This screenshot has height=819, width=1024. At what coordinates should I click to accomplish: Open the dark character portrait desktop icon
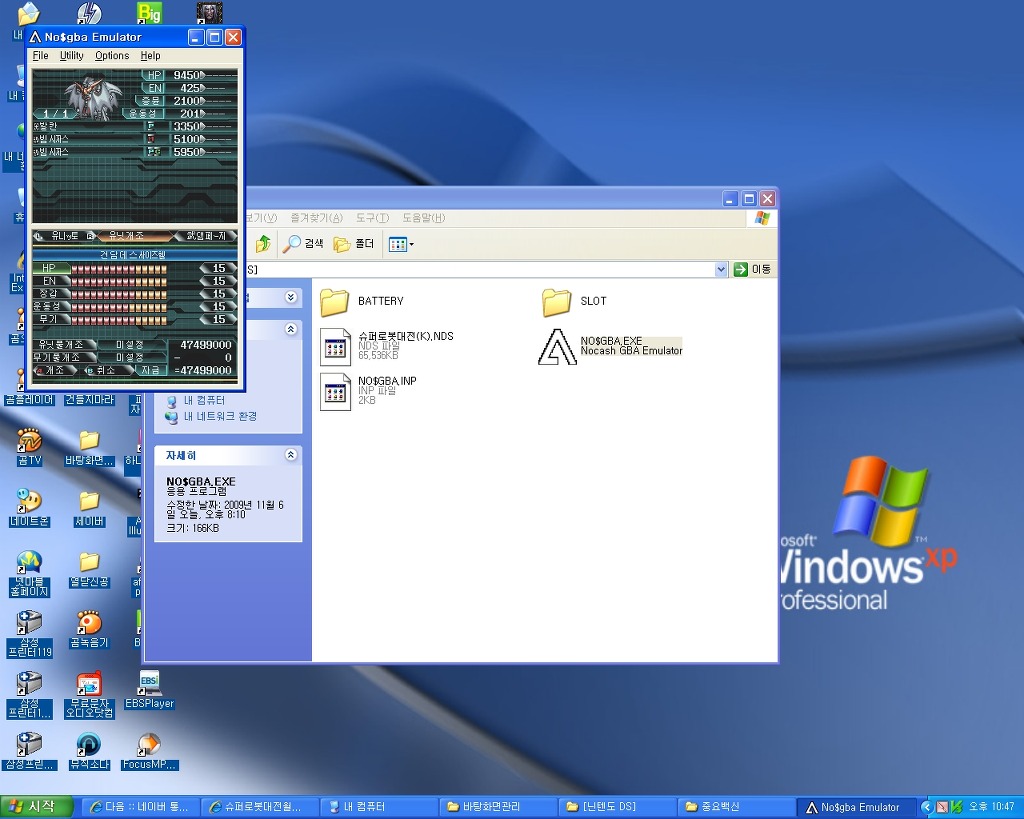[210, 12]
